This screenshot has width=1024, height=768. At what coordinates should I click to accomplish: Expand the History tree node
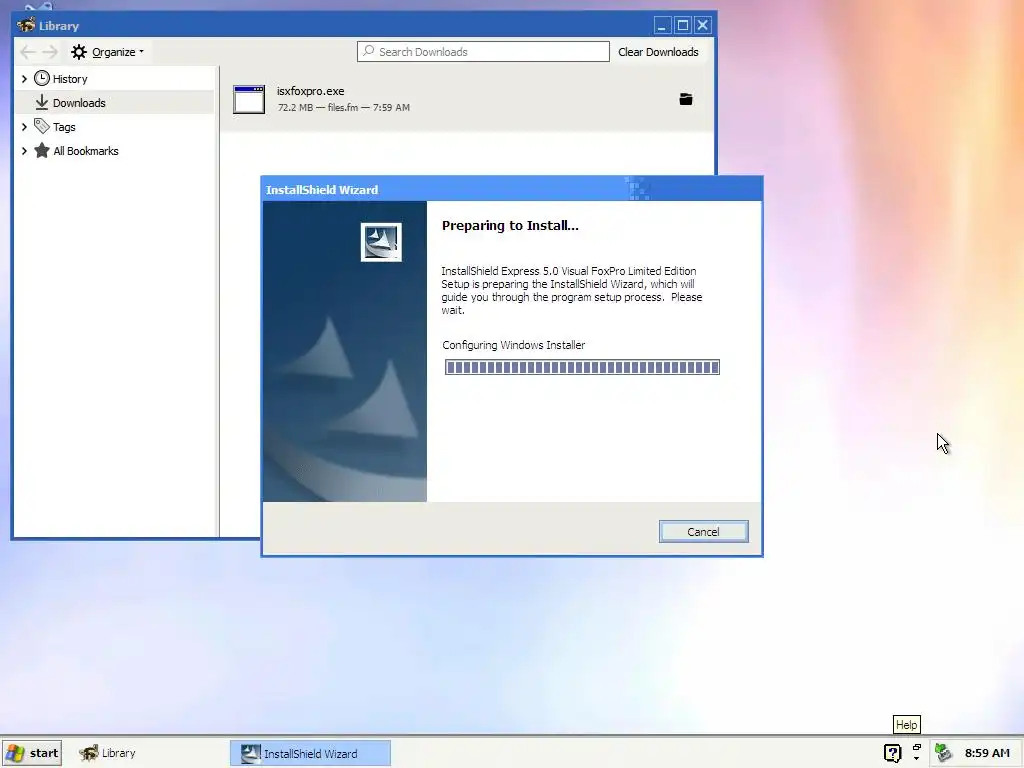[24, 79]
